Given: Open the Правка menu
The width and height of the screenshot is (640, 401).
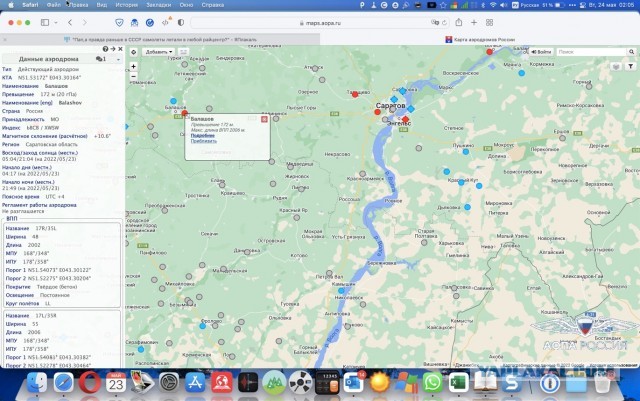Looking at the screenshot, I should (x=78, y=5).
